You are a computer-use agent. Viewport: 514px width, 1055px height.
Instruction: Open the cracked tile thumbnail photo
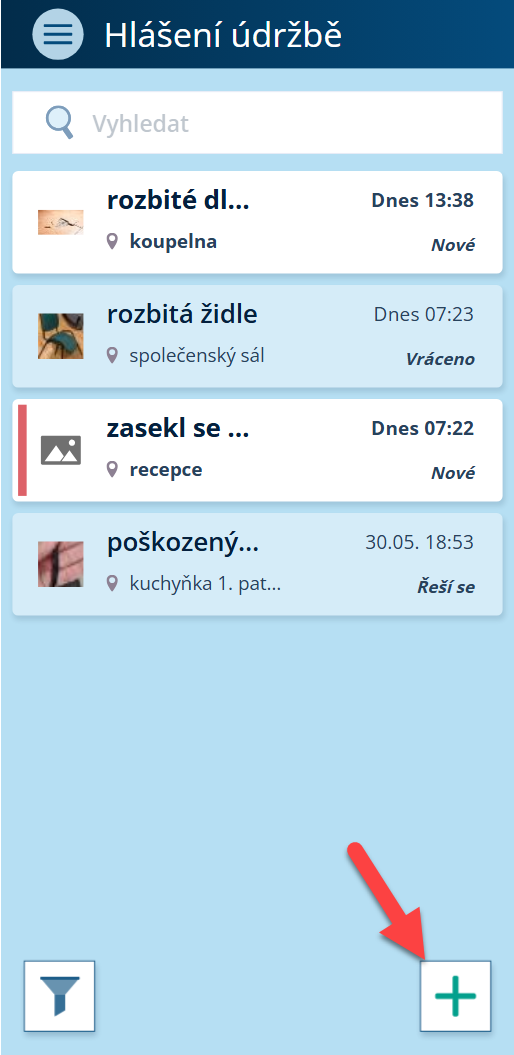tap(61, 222)
